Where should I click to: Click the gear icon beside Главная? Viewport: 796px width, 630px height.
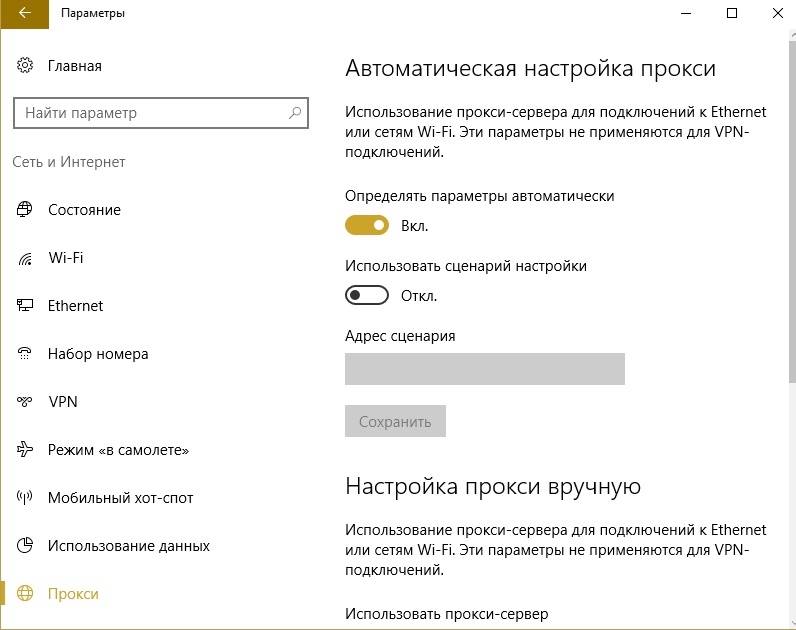(25, 65)
